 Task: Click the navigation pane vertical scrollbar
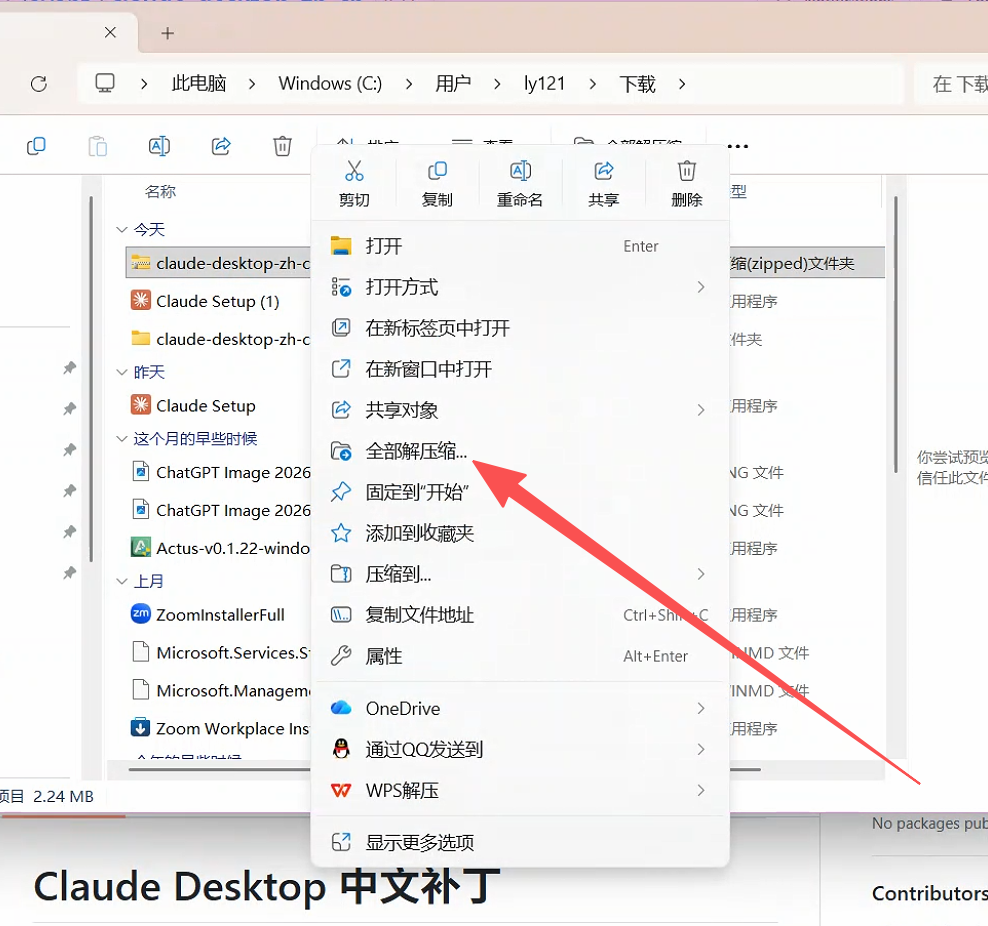(91, 379)
